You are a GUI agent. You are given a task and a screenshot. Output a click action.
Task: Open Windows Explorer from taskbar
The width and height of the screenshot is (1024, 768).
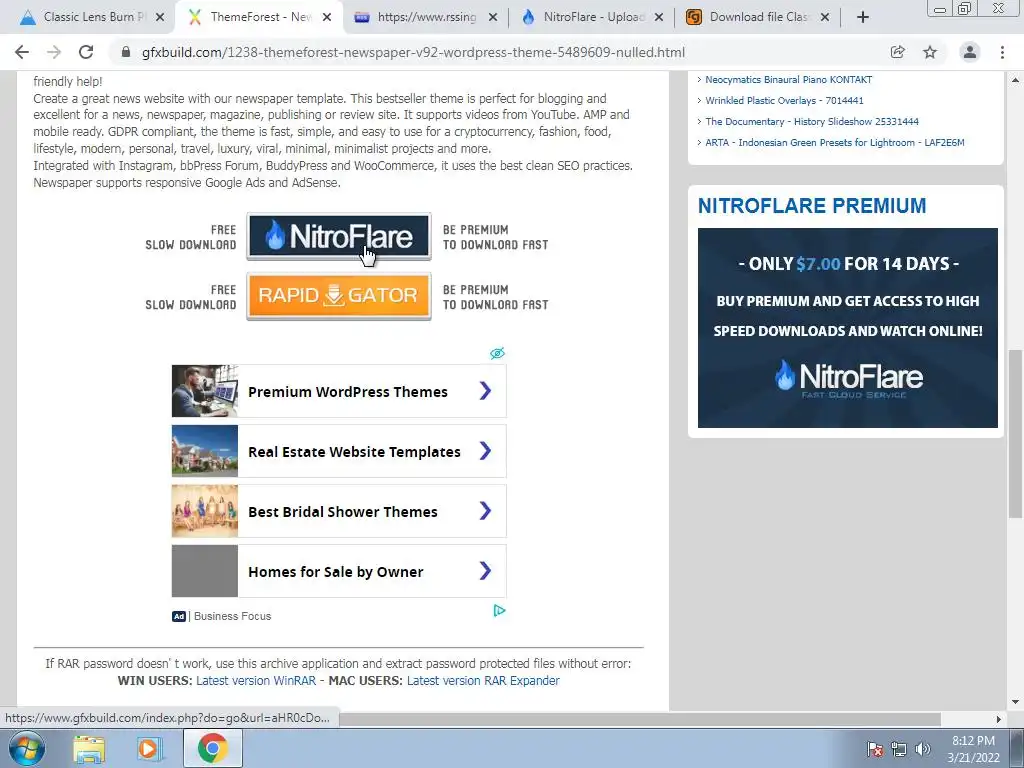pyautogui.click(x=89, y=748)
